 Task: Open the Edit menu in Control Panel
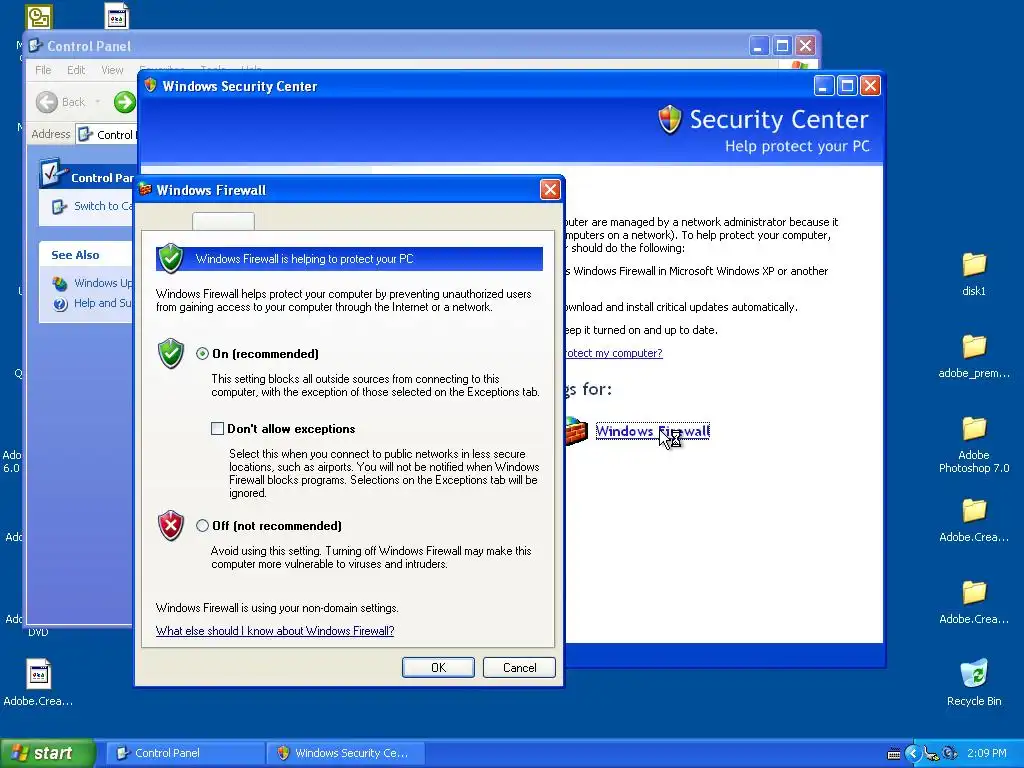pyautogui.click(x=76, y=70)
